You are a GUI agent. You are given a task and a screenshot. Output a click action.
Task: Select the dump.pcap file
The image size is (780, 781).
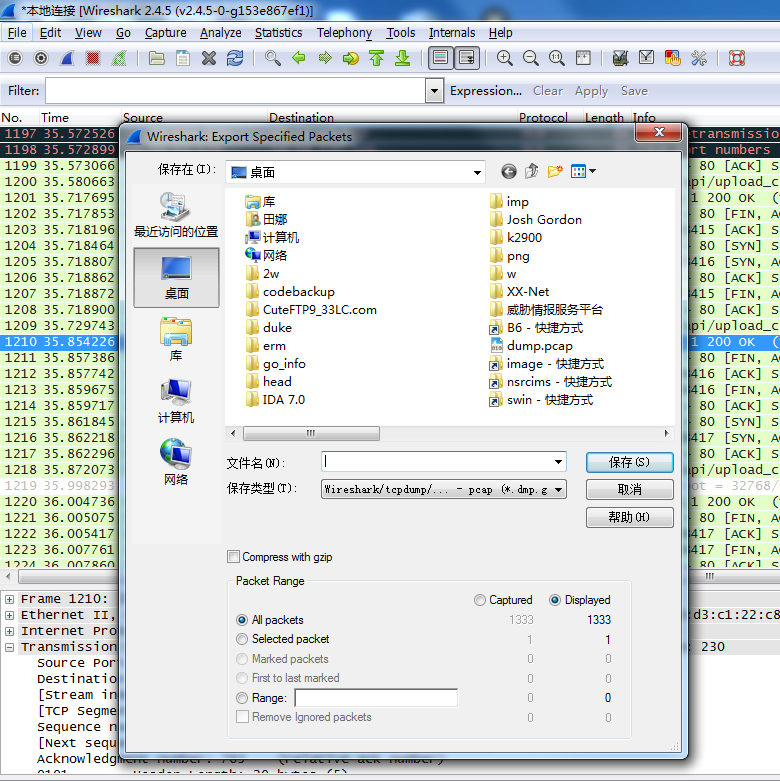click(531, 346)
